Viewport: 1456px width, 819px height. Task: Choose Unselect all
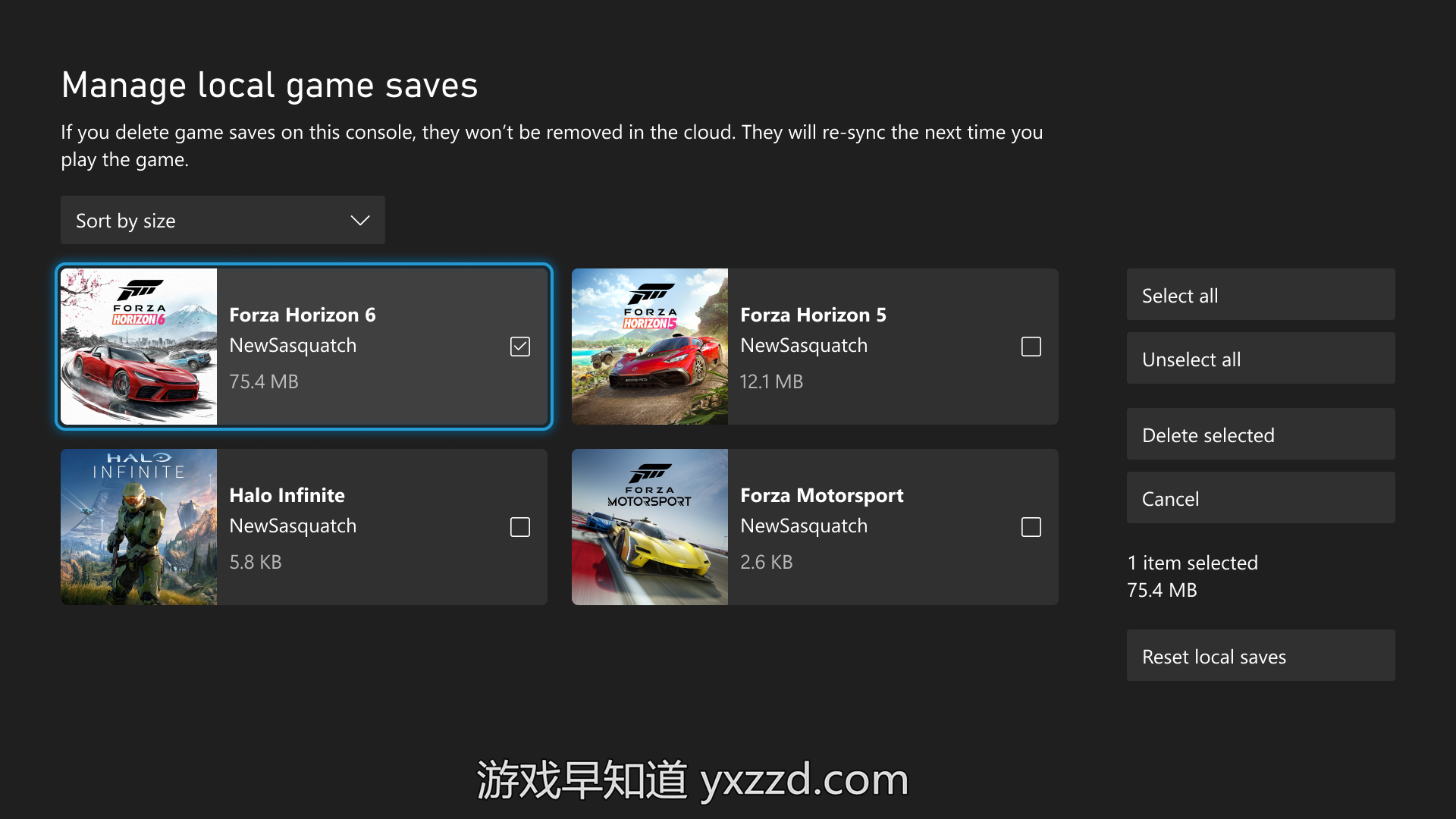(1260, 358)
